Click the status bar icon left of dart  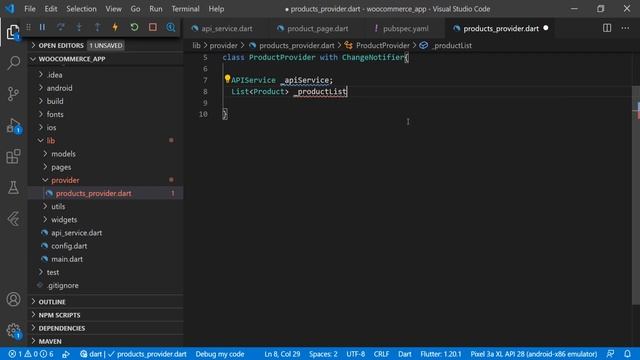66,354
